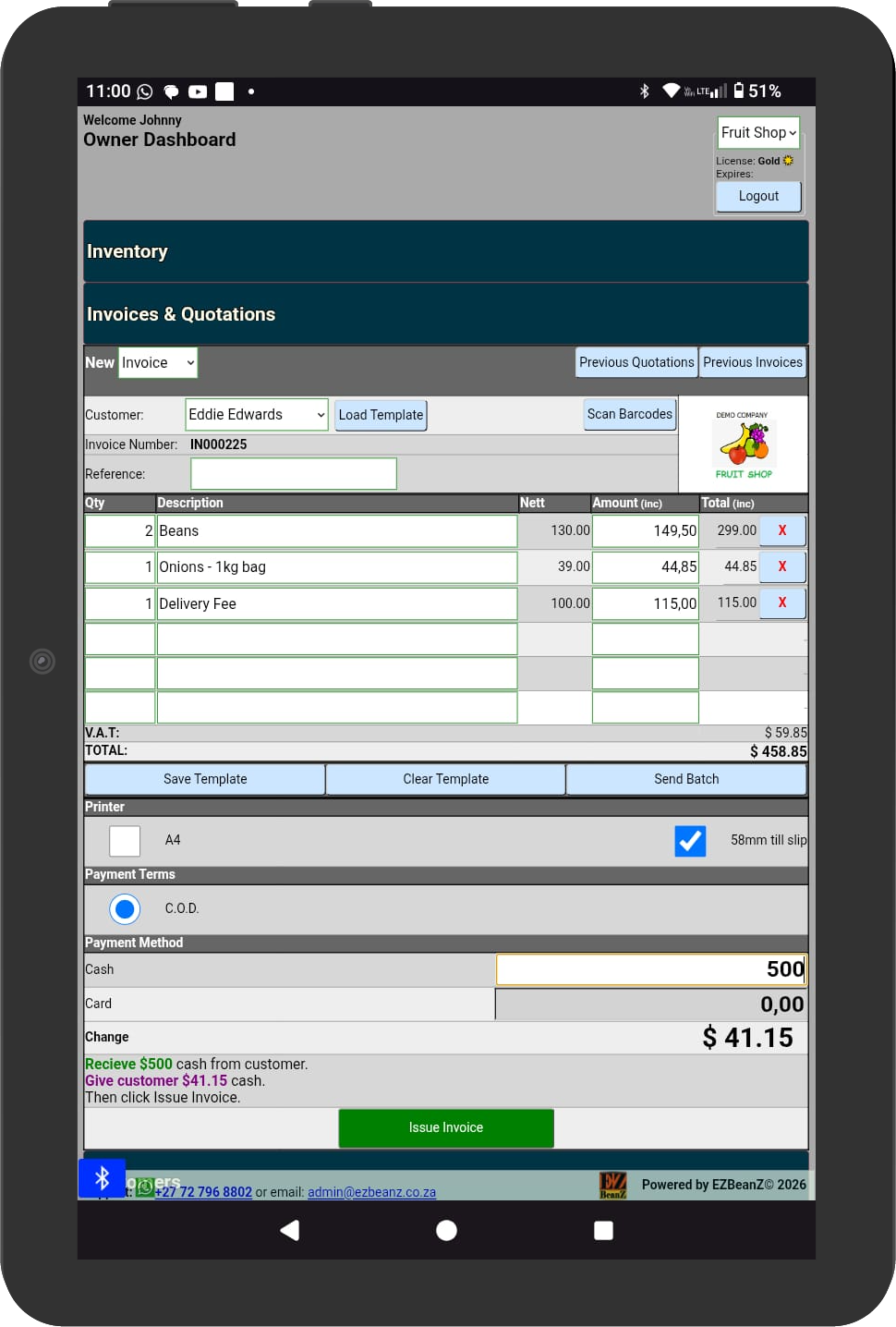
Task: Open Previous Quotations
Action: click(636, 362)
